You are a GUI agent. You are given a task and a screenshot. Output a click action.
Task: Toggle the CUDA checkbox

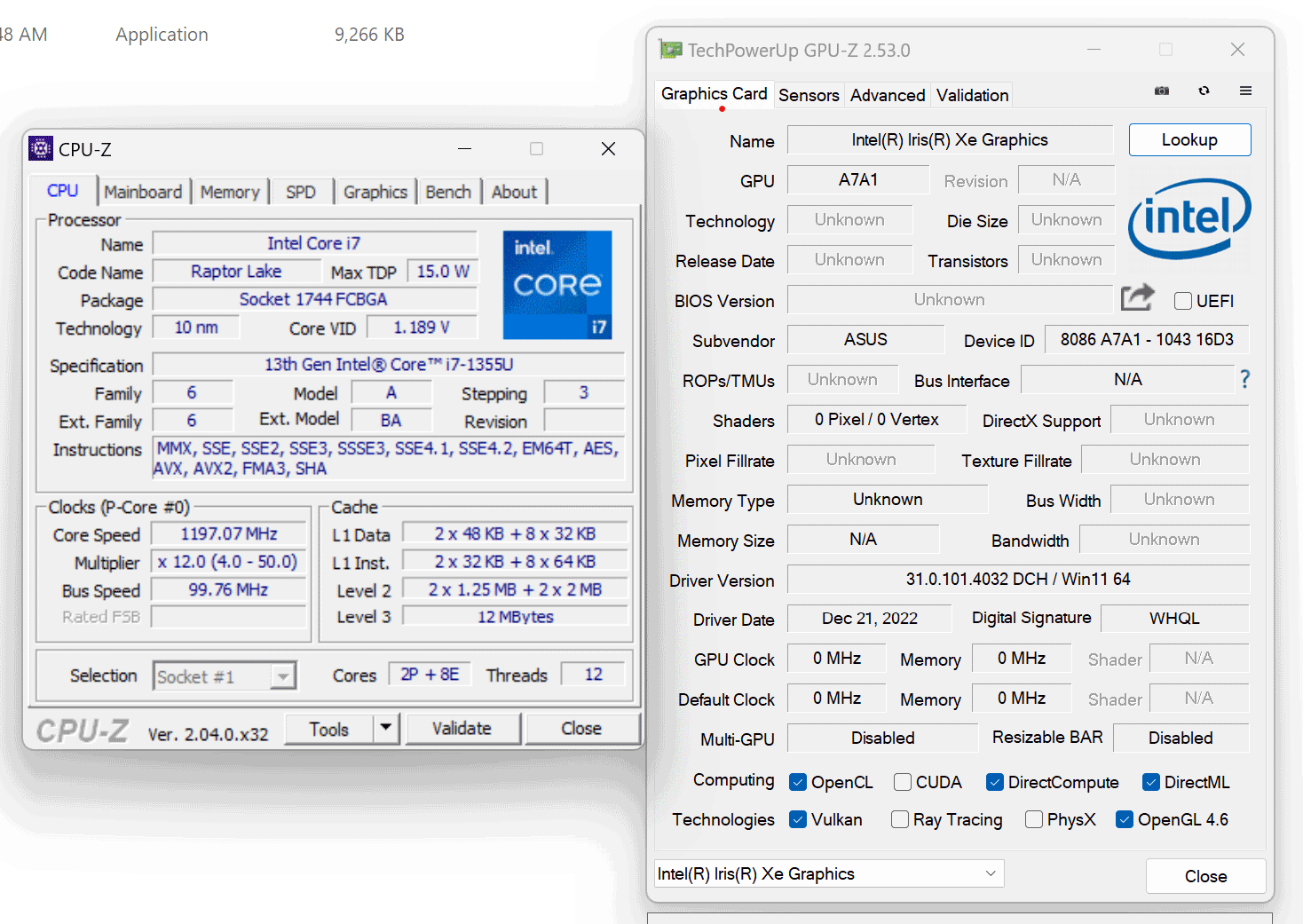tap(903, 782)
